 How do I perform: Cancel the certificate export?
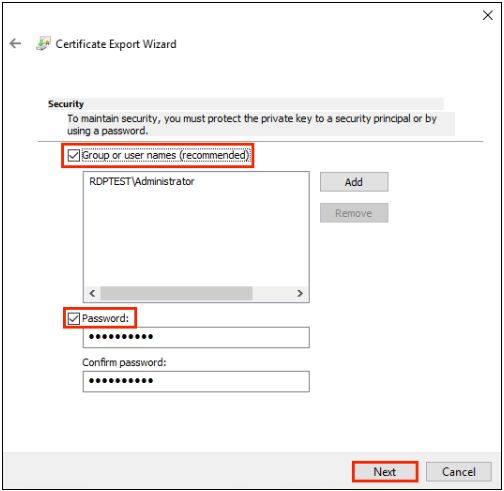tap(459, 472)
